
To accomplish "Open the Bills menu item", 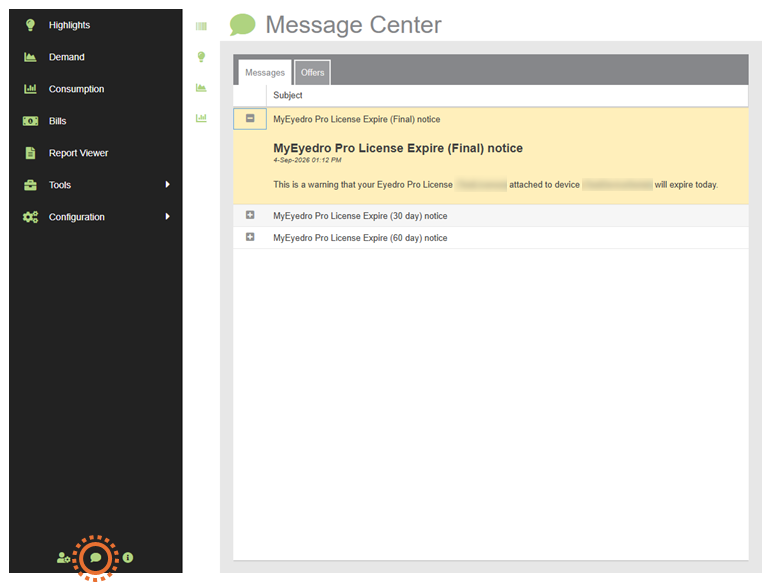I will point(57,121).
